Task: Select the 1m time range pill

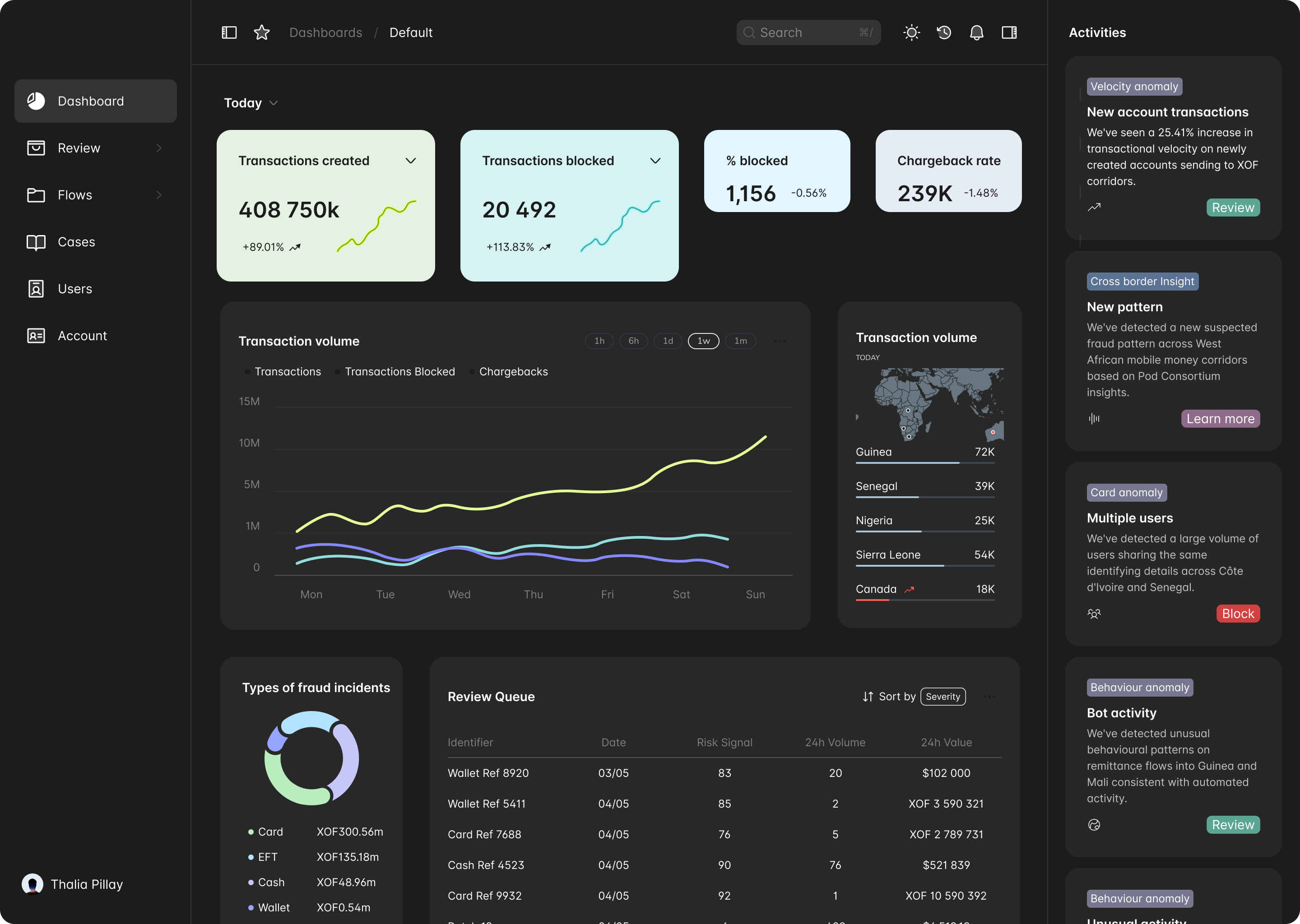Action: [x=740, y=341]
